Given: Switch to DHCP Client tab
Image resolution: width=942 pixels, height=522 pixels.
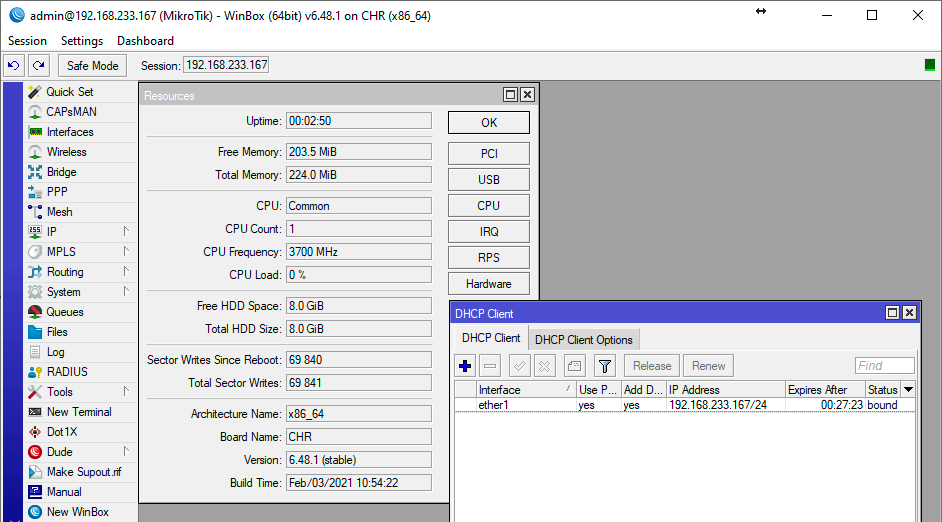Looking at the screenshot, I should coord(491,338).
